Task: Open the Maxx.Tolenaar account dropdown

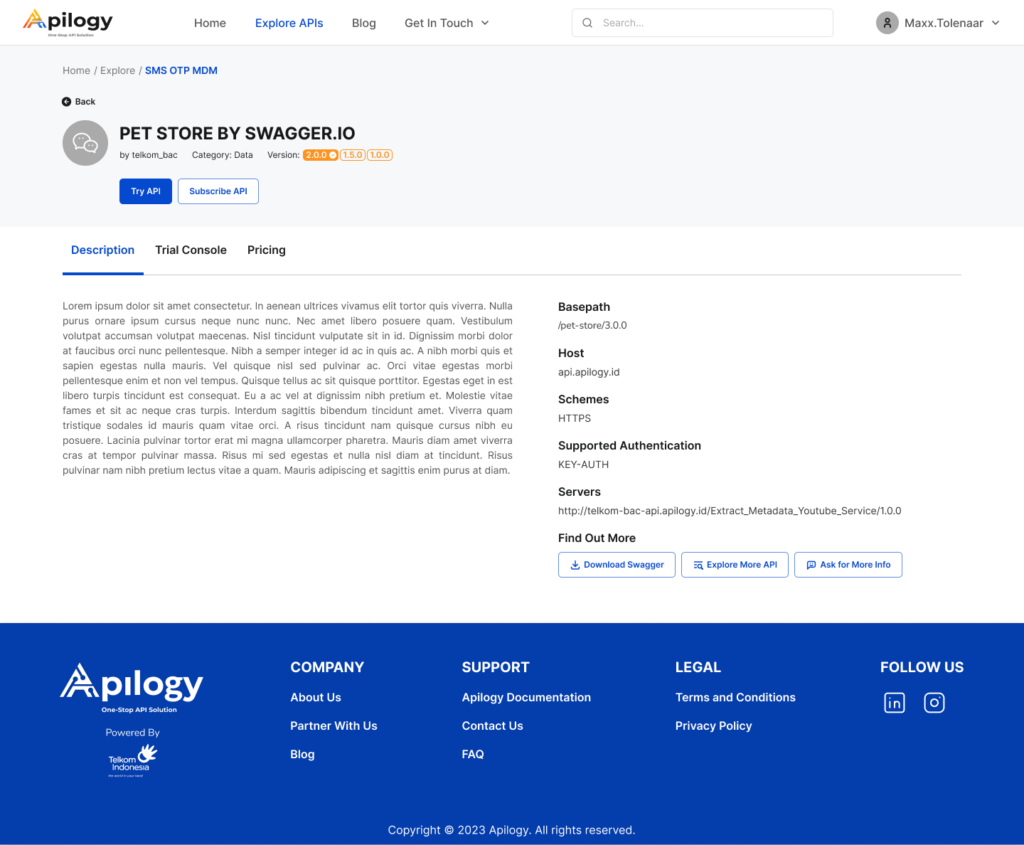Action: 938,23
